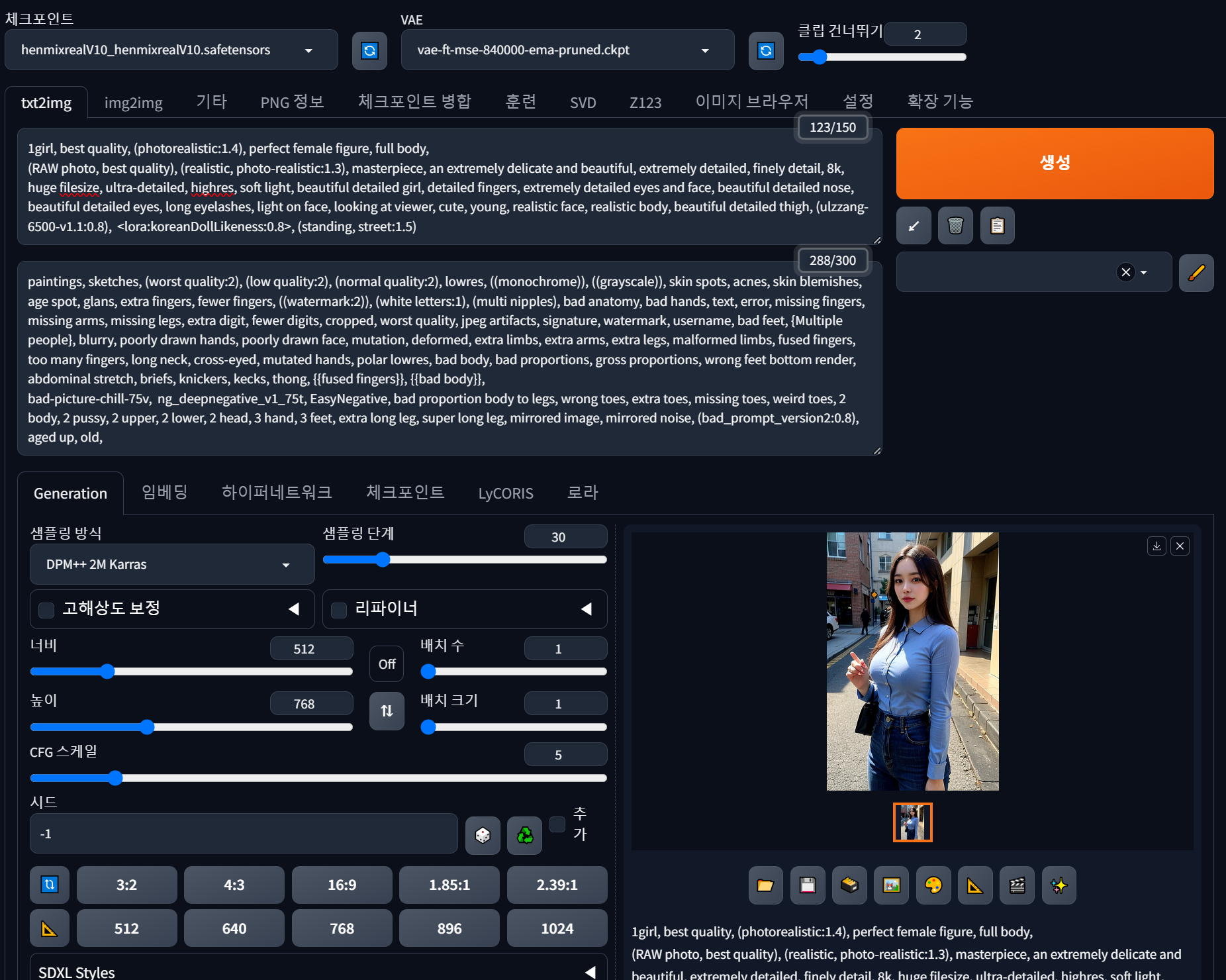Screen dimensions: 1226x980
Task: Open the VAE dropdown
Action: click(x=567, y=50)
